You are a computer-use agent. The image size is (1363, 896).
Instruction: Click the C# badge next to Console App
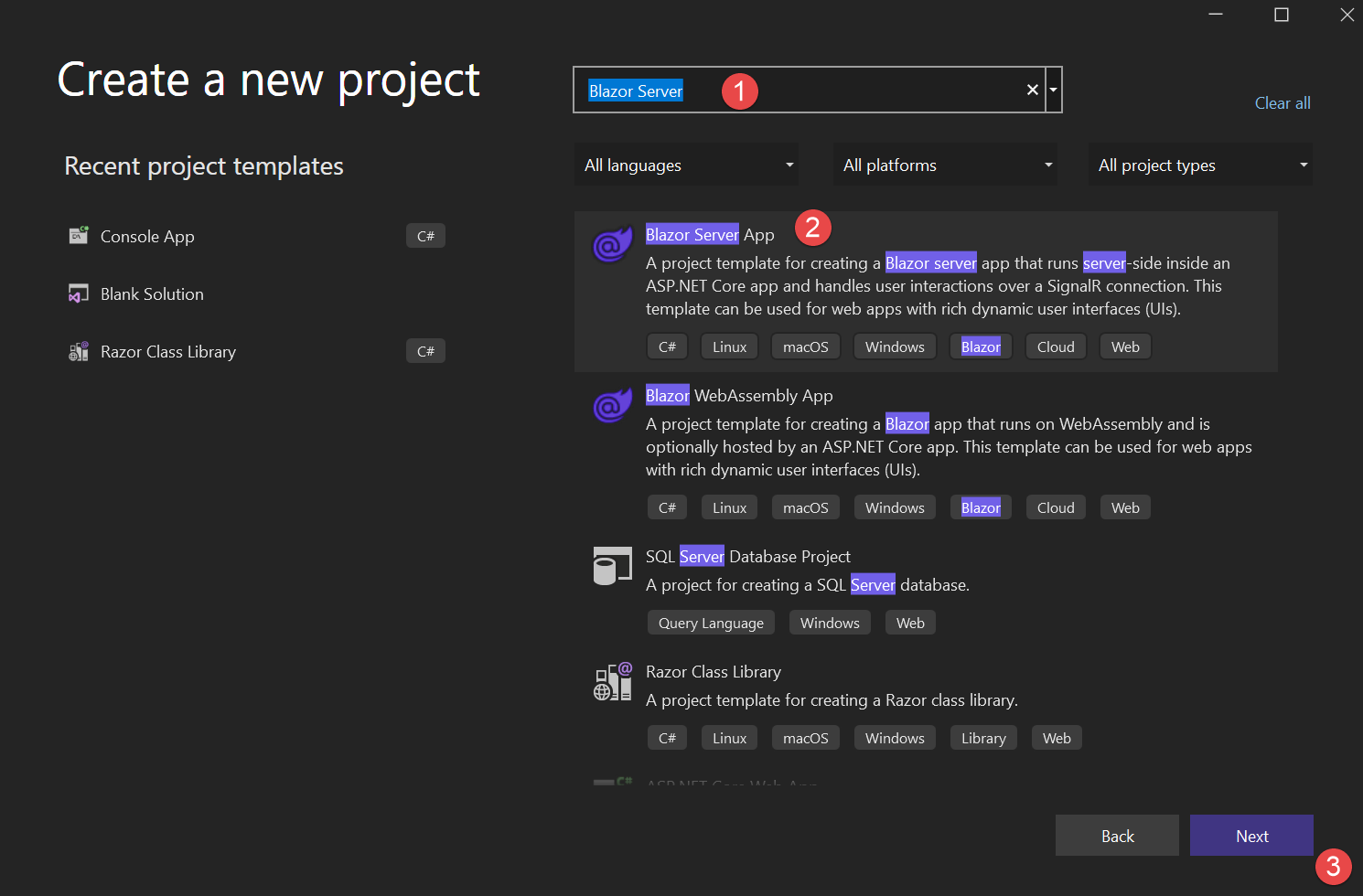point(425,236)
